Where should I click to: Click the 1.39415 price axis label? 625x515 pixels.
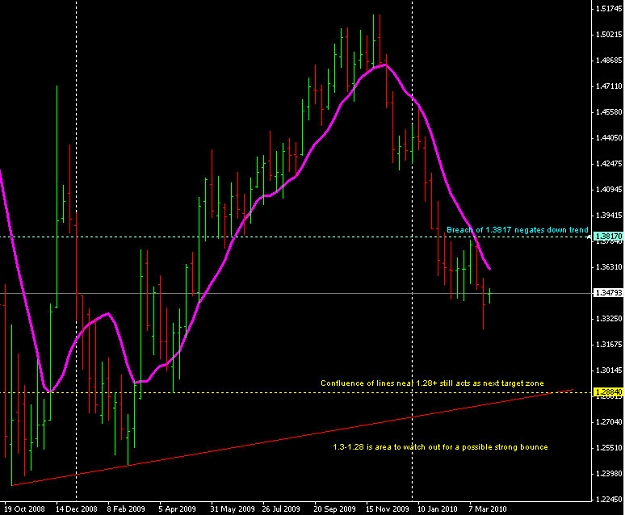[x=609, y=216]
